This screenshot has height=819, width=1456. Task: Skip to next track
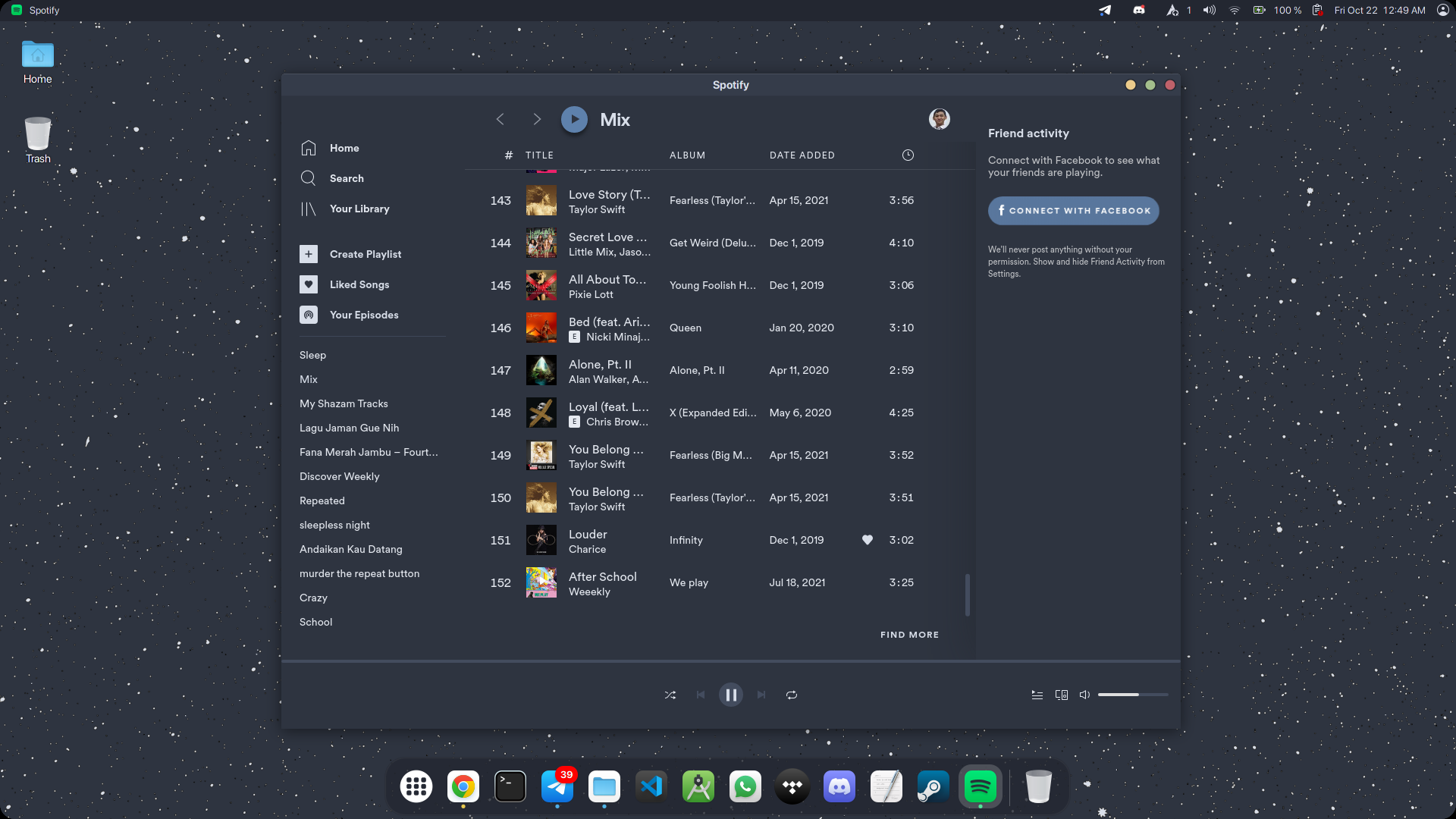pyautogui.click(x=761, y=695)
